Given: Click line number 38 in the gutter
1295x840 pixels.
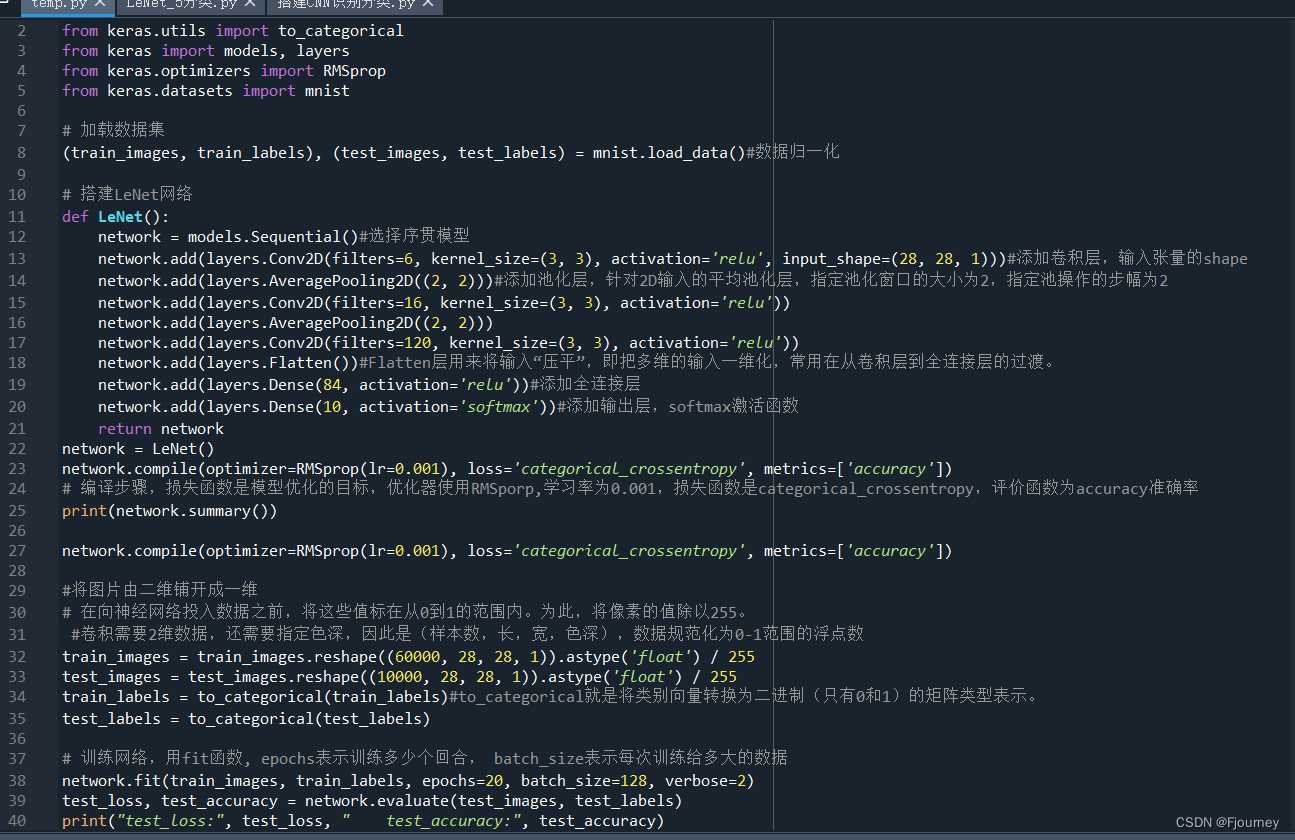Looking at the screenshot, I should (18, 781).
